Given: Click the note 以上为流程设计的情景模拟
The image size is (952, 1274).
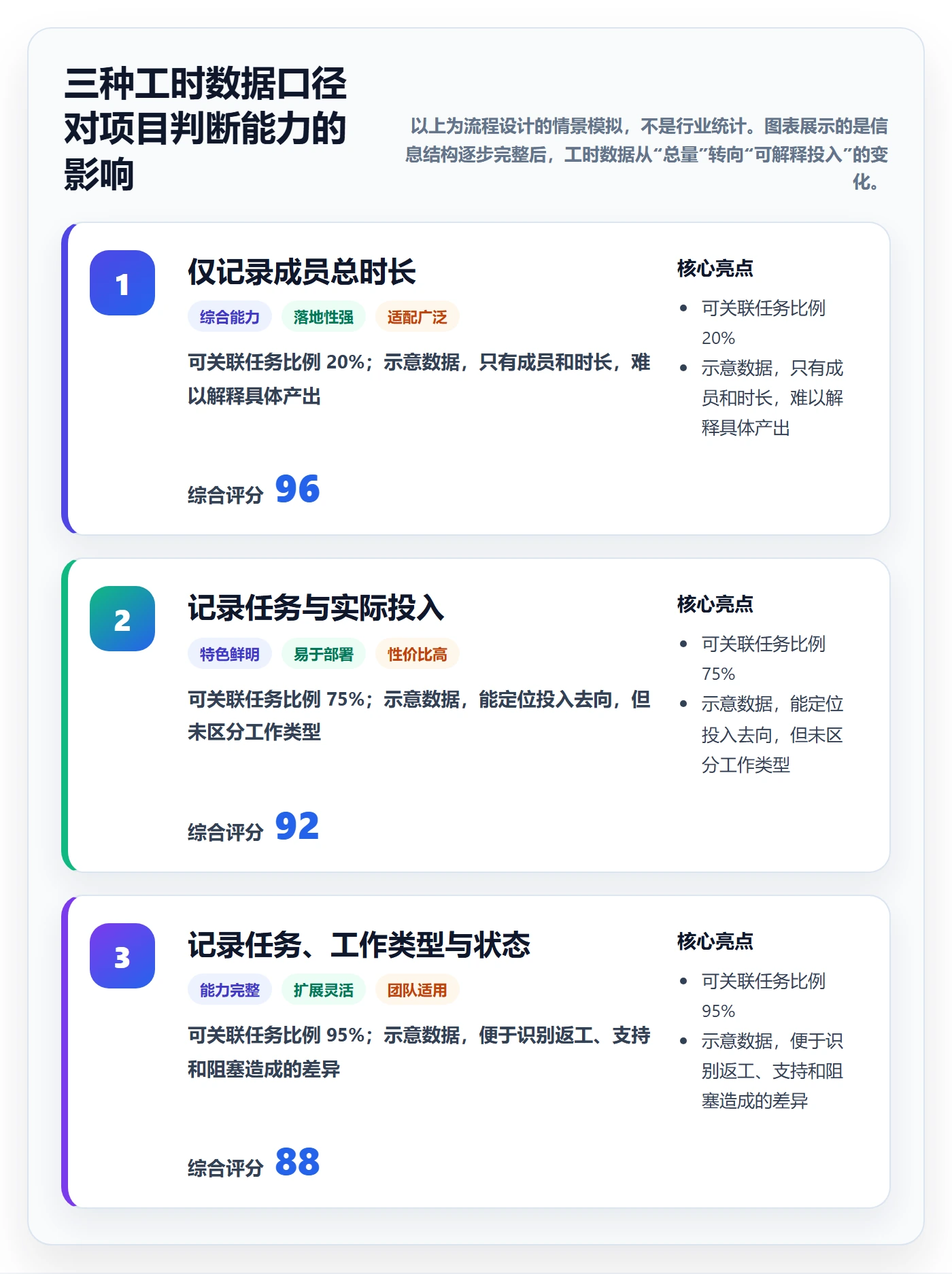Looking at the screenshot, I should (x=647, y=154).
